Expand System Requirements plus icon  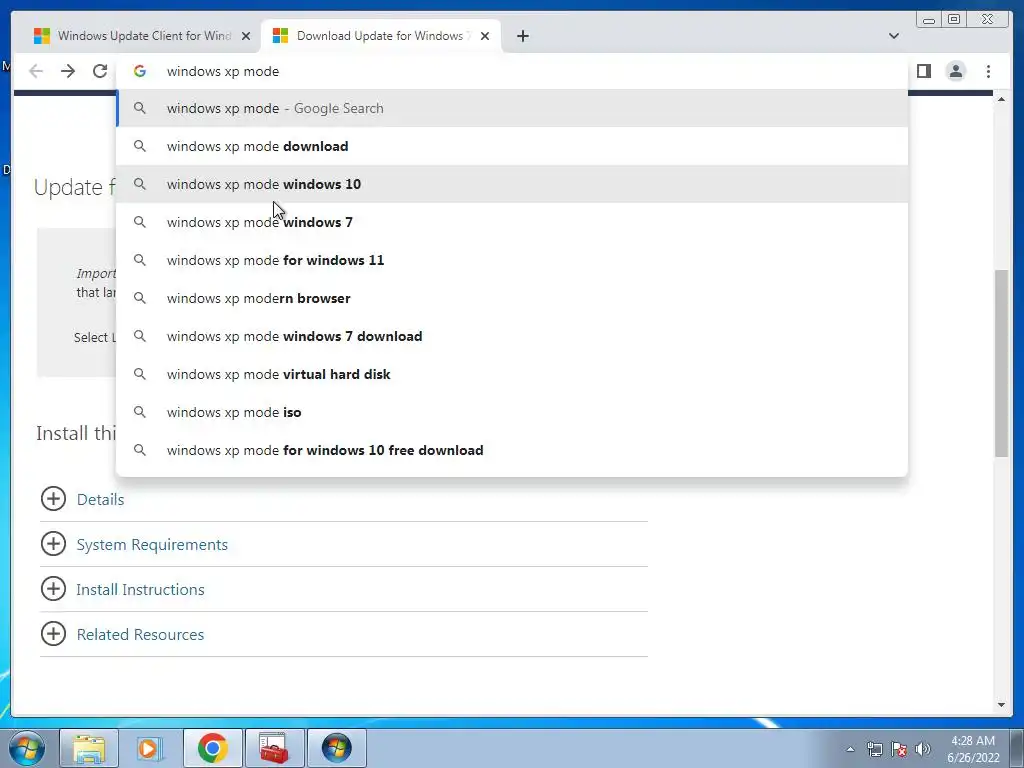point(54,544)
